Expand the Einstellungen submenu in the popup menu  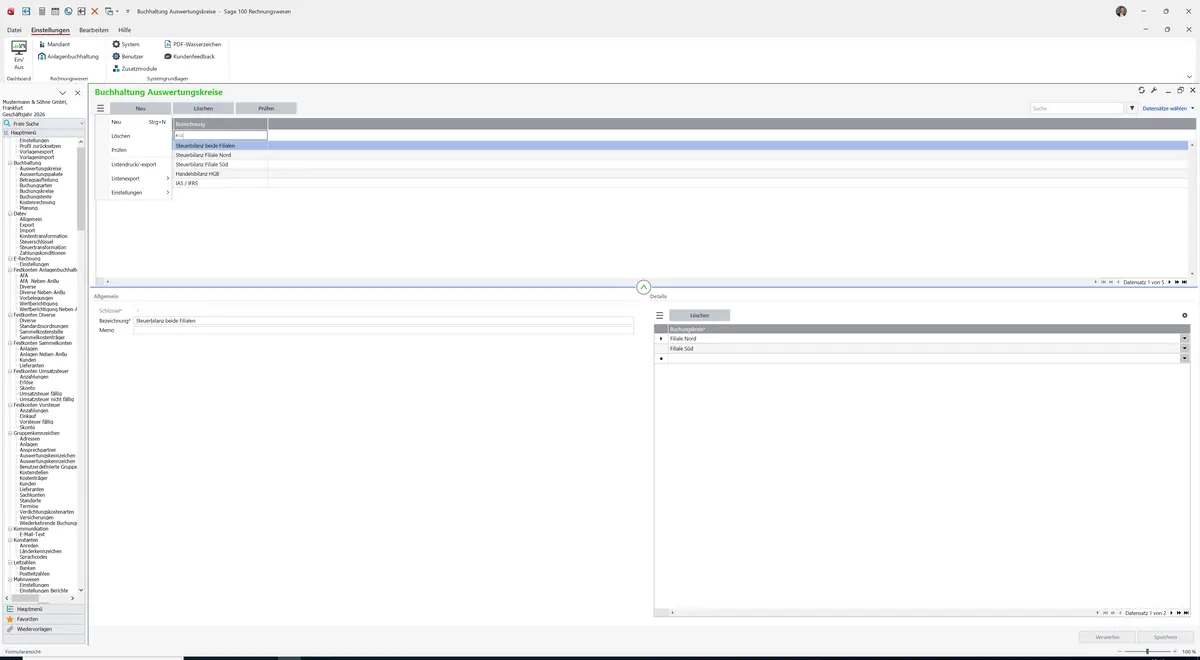click(140, 192)
